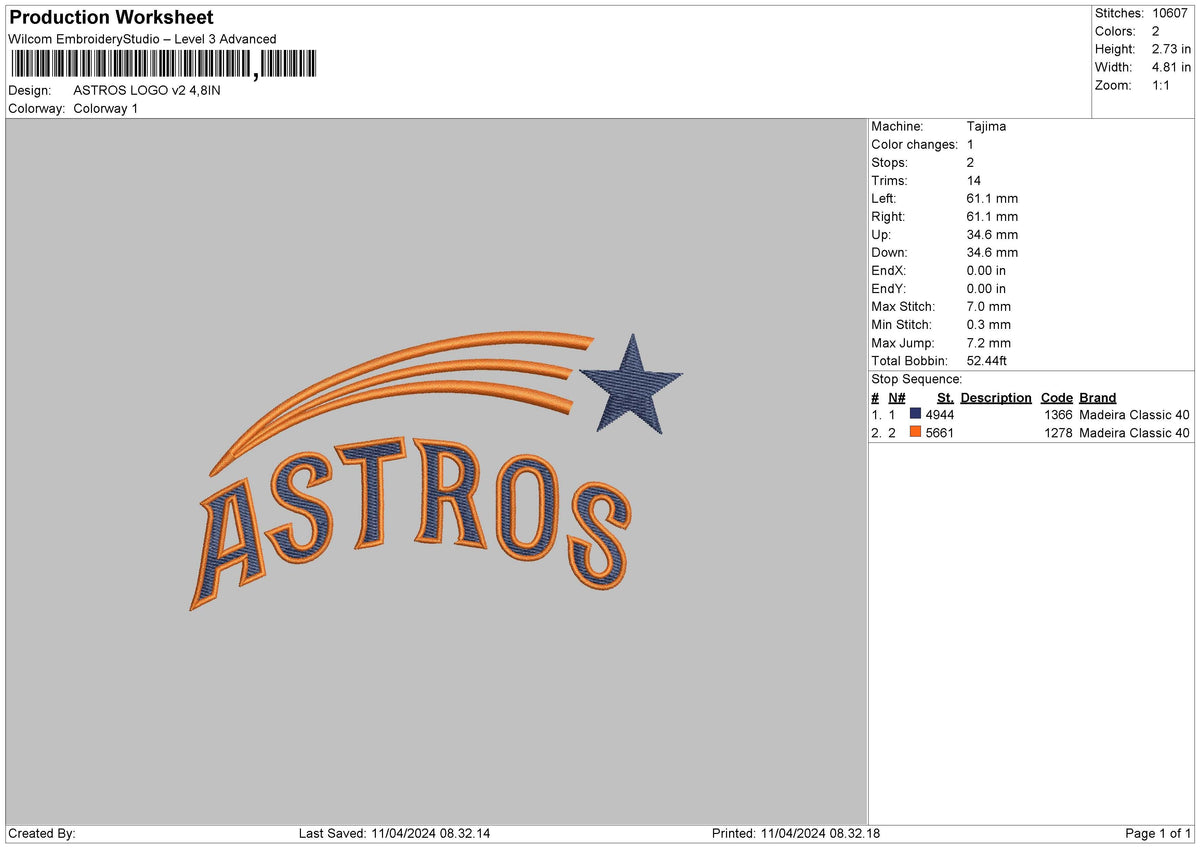Click the Stops value 2

(x=970, y=162)
